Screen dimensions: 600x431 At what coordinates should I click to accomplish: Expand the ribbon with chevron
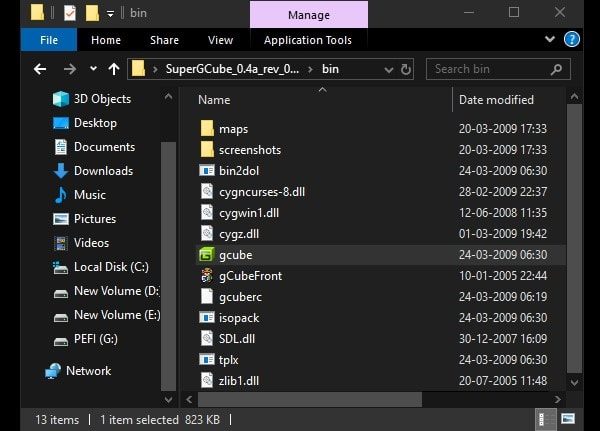click(x=550, y=39)
